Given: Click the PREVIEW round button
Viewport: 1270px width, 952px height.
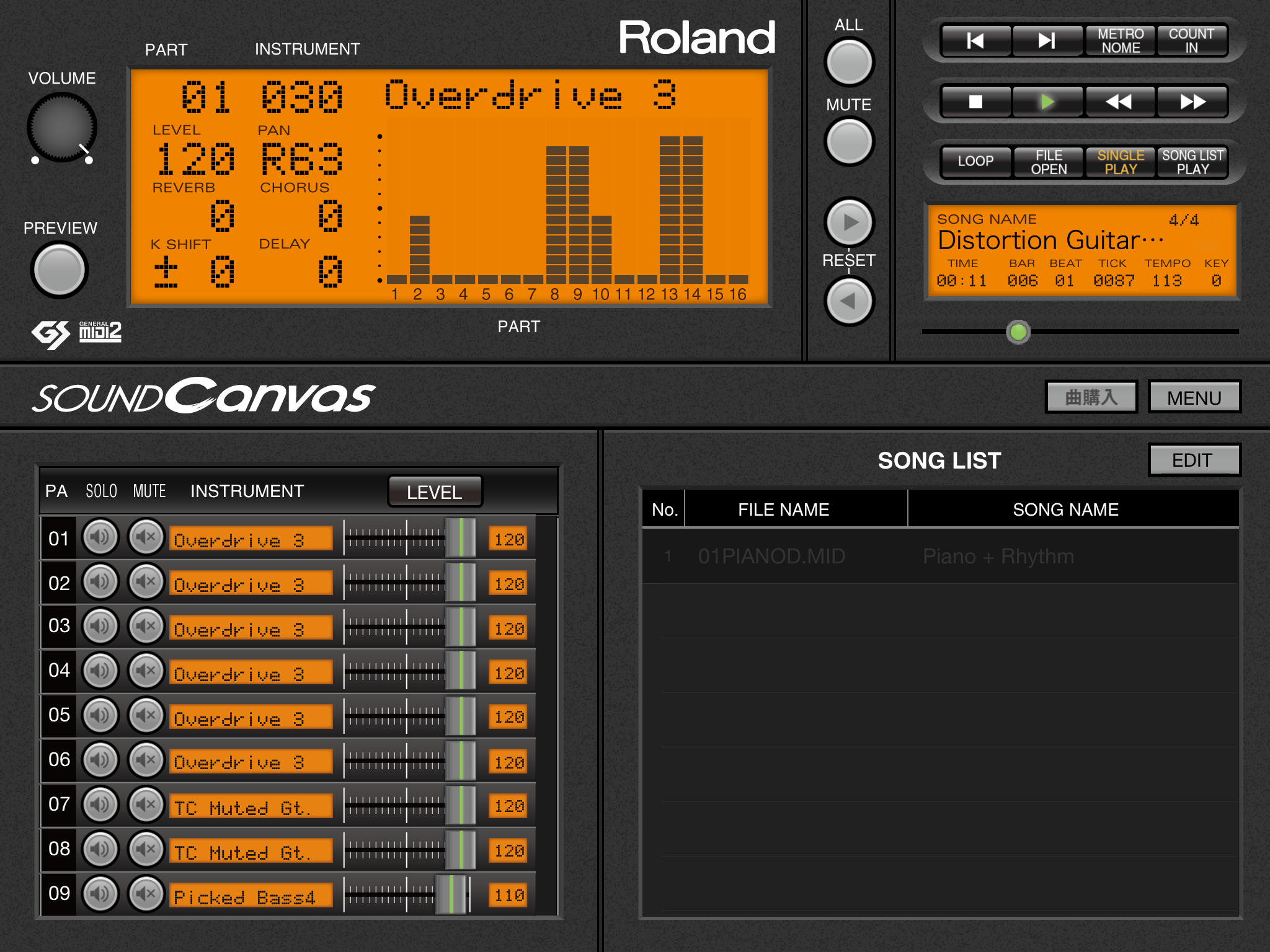Looking at the screenshot, I should coord(60,270).
